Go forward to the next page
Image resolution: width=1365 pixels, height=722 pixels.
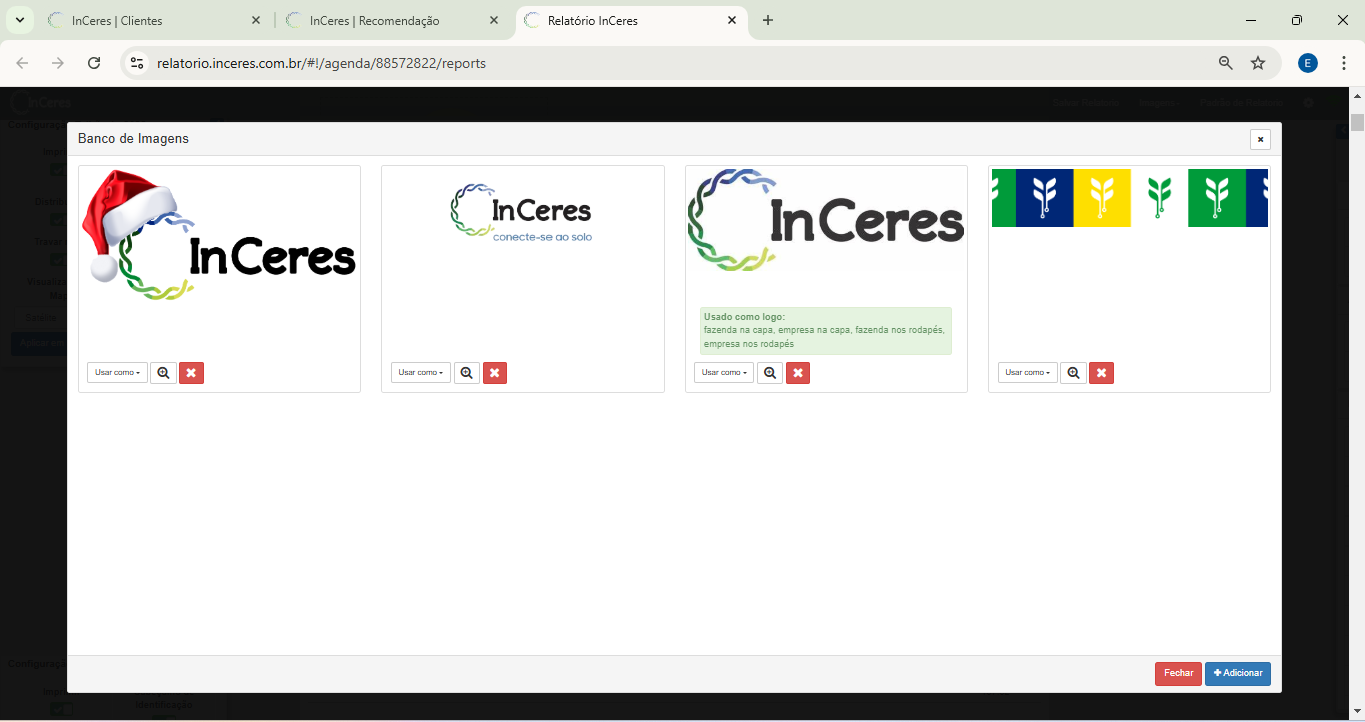click(58, 63)
